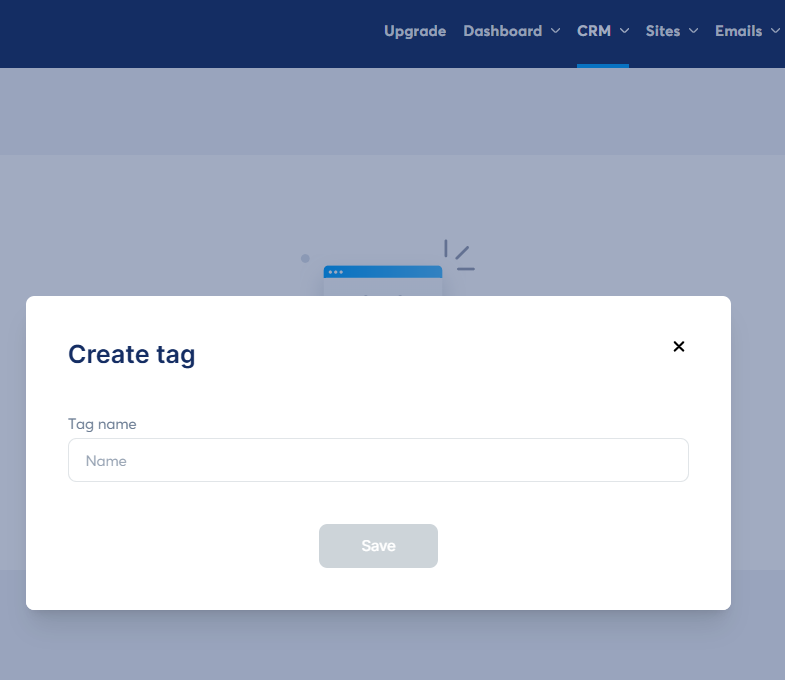
Task: Click the three dots on illustration title bar
Action: [x=335, y=272]
